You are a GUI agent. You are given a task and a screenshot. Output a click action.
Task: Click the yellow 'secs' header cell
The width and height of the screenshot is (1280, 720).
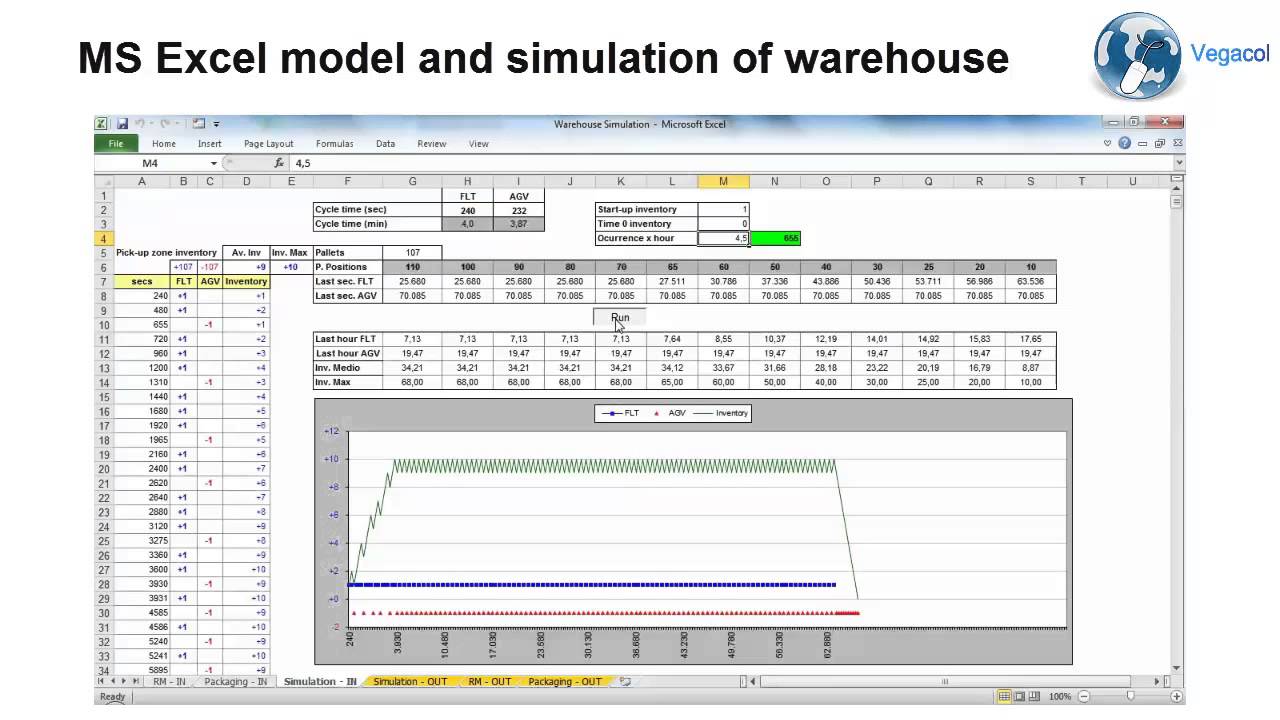[x=142, y=282]
